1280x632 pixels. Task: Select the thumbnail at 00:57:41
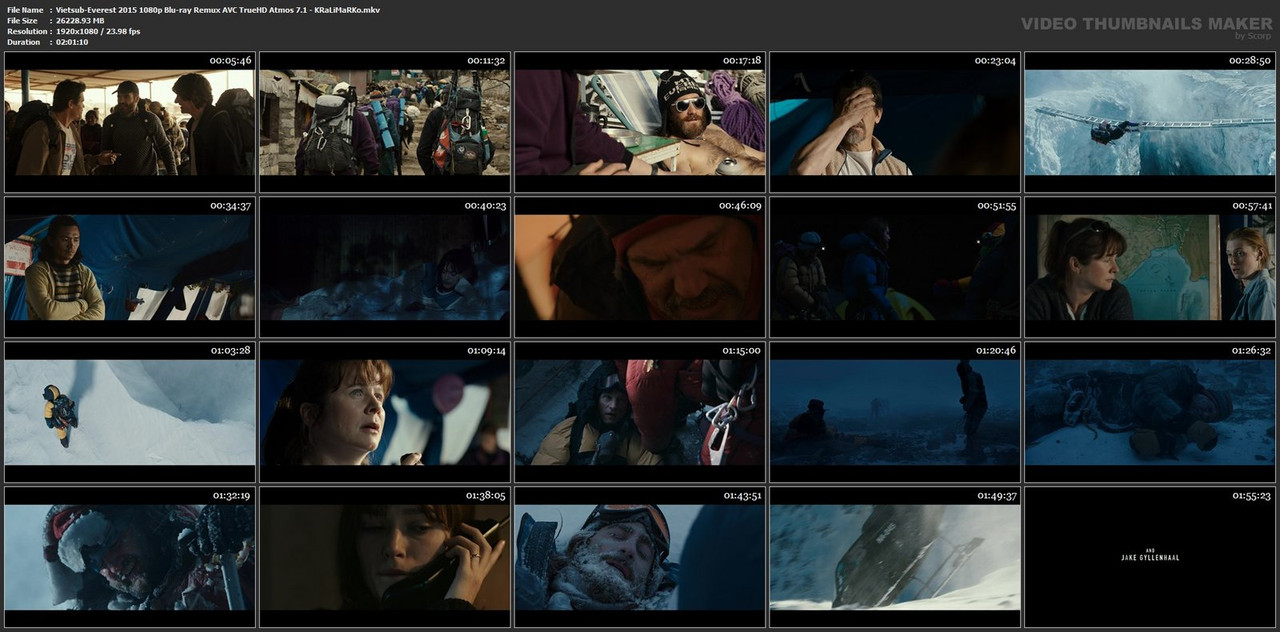(x=1150, y=267)
